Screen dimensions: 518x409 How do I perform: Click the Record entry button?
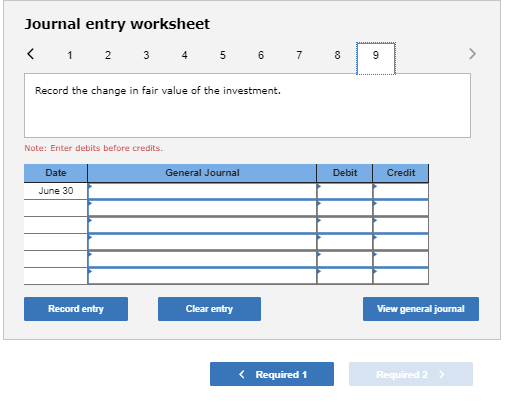76,309
